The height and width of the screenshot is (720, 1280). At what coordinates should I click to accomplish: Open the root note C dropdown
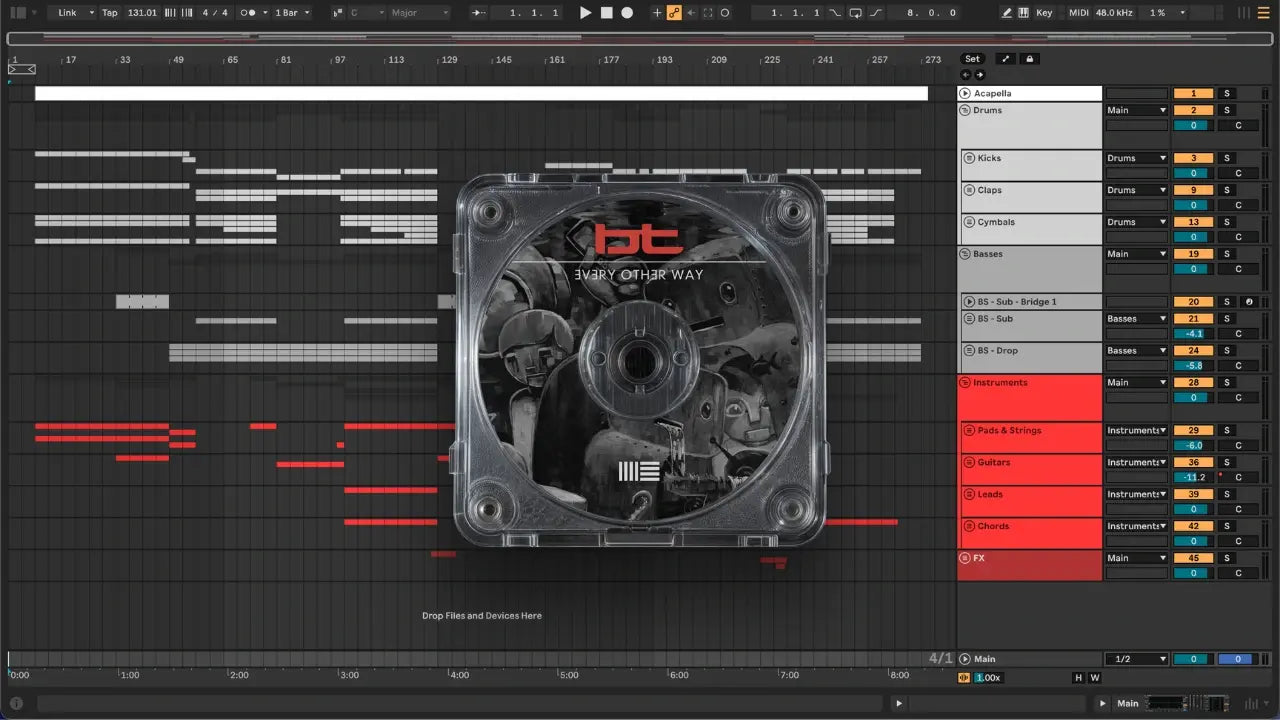(365, 13)
